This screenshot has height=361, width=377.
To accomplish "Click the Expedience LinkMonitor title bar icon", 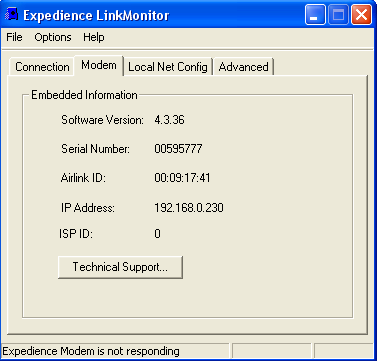I will [x=12, y=15].
